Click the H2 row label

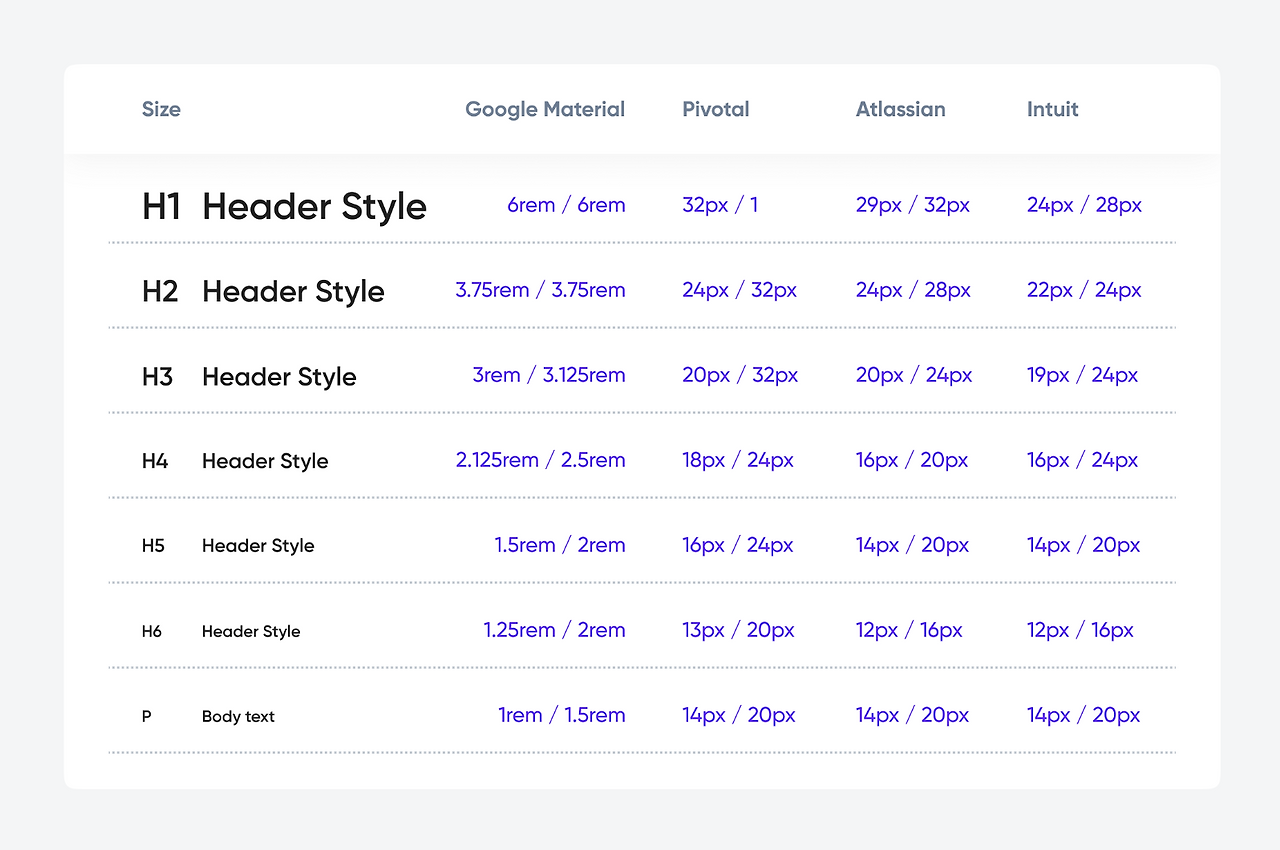(160, 291)
